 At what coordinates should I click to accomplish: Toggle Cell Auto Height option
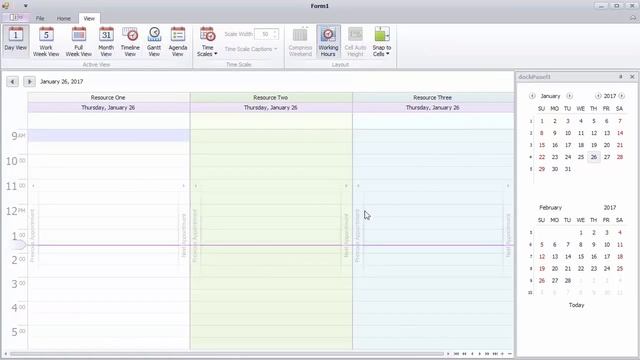(x=355, y=42)
